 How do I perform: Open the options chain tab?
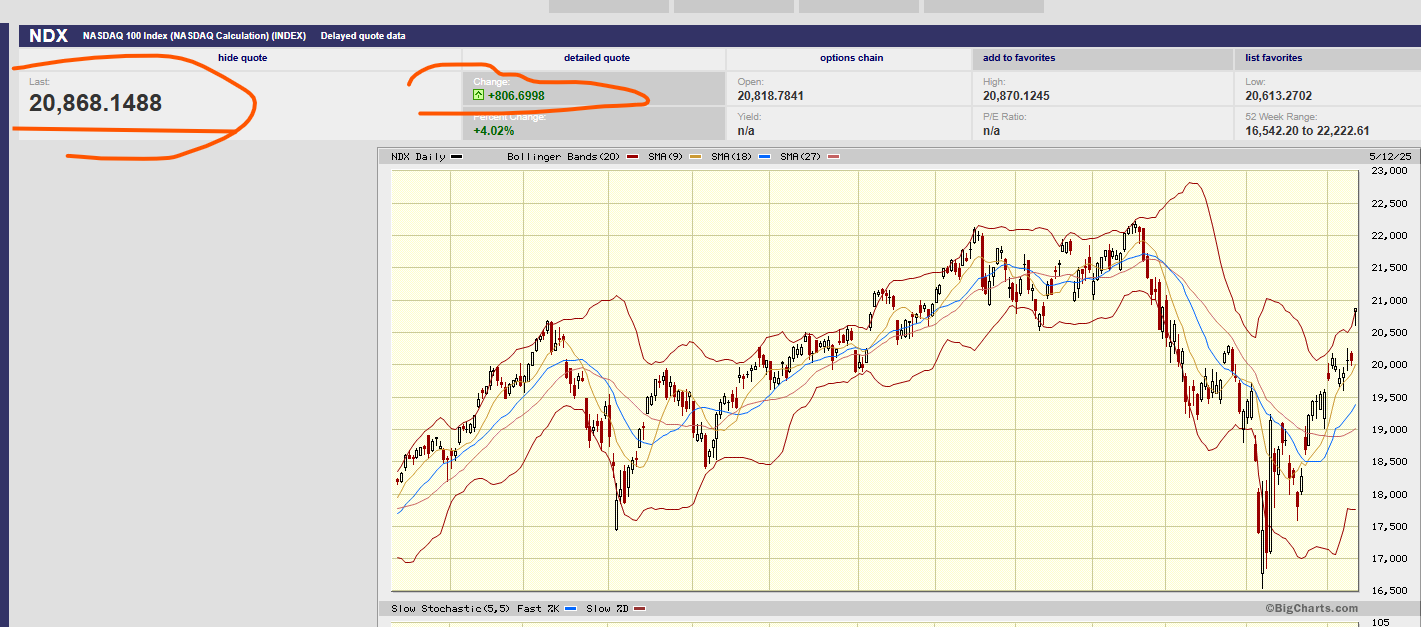pyautogui.click(x=851, y=58)
